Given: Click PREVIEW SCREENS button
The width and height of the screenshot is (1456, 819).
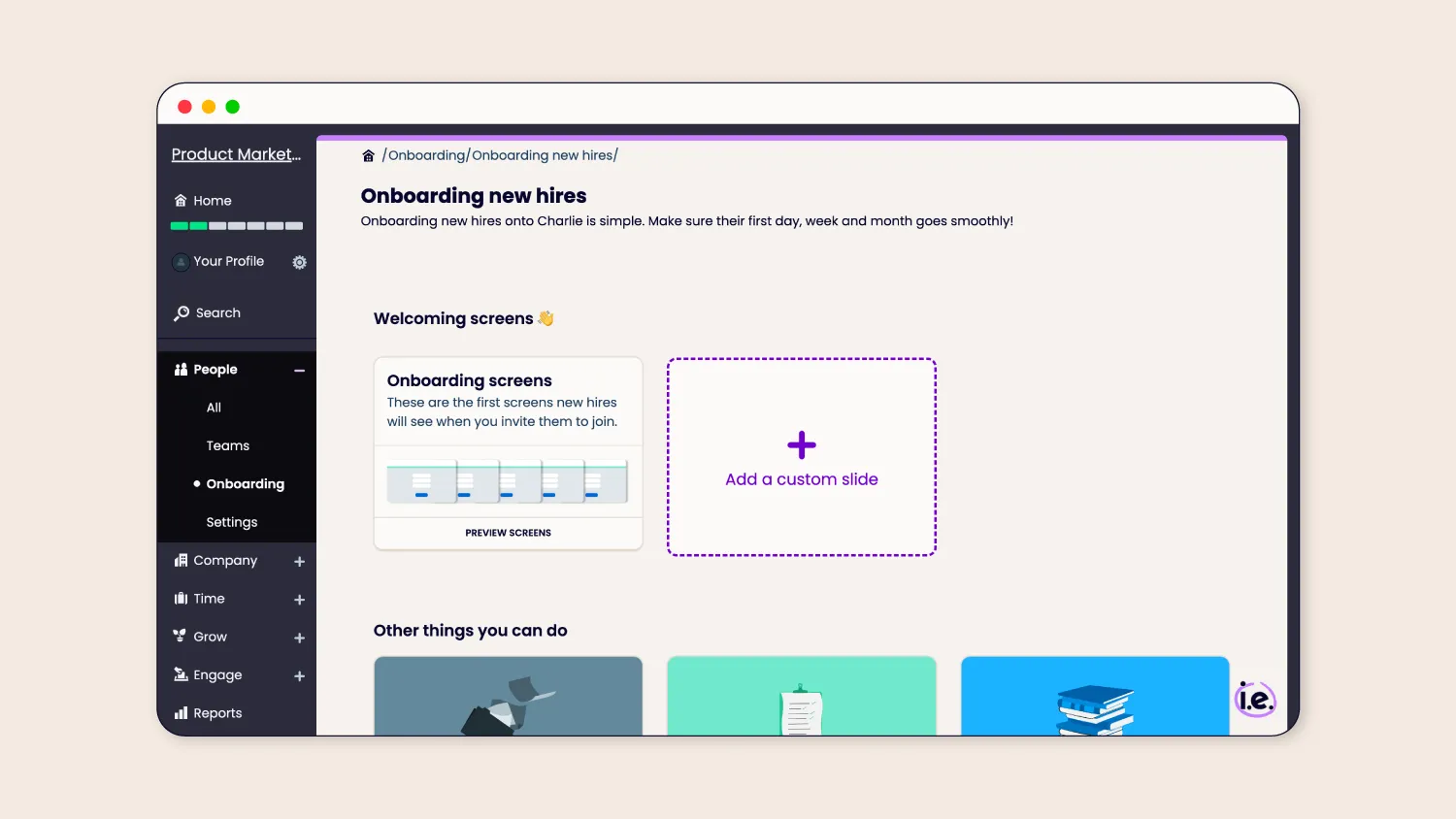Looking at the screenshot, I should click(509, 533).
